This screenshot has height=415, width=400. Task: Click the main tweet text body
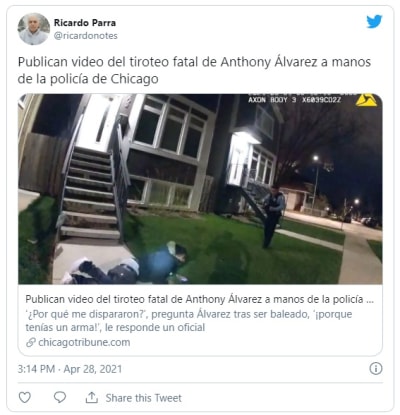(194, 70)
